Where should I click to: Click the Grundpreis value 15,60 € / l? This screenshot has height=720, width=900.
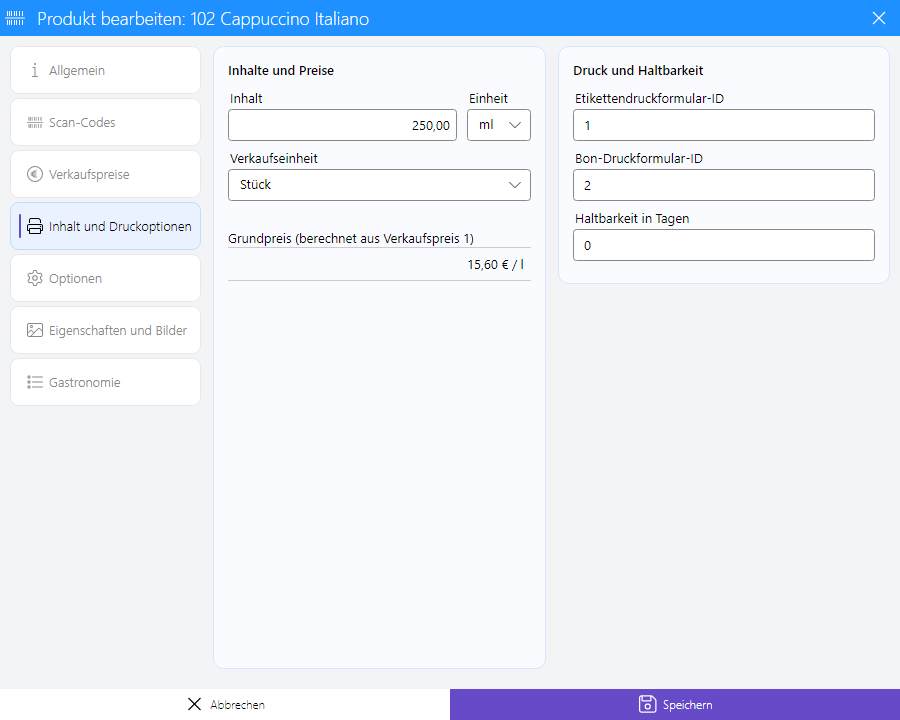(495, 265)
